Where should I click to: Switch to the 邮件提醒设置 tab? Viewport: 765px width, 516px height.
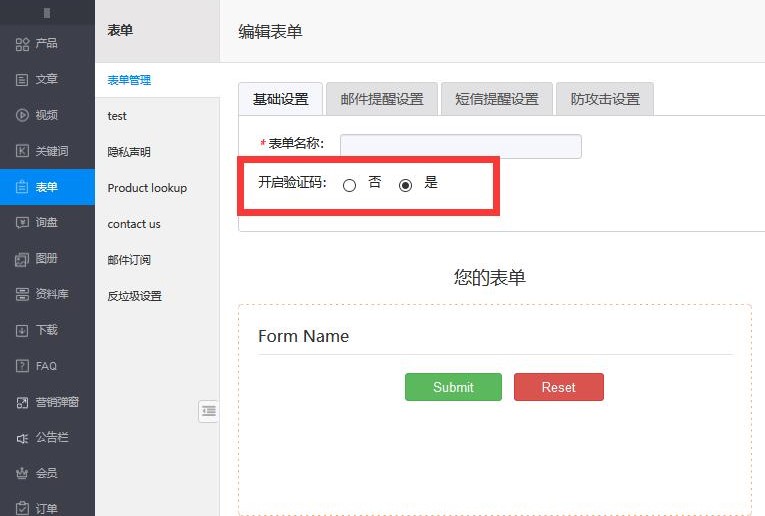click(381, 99)
